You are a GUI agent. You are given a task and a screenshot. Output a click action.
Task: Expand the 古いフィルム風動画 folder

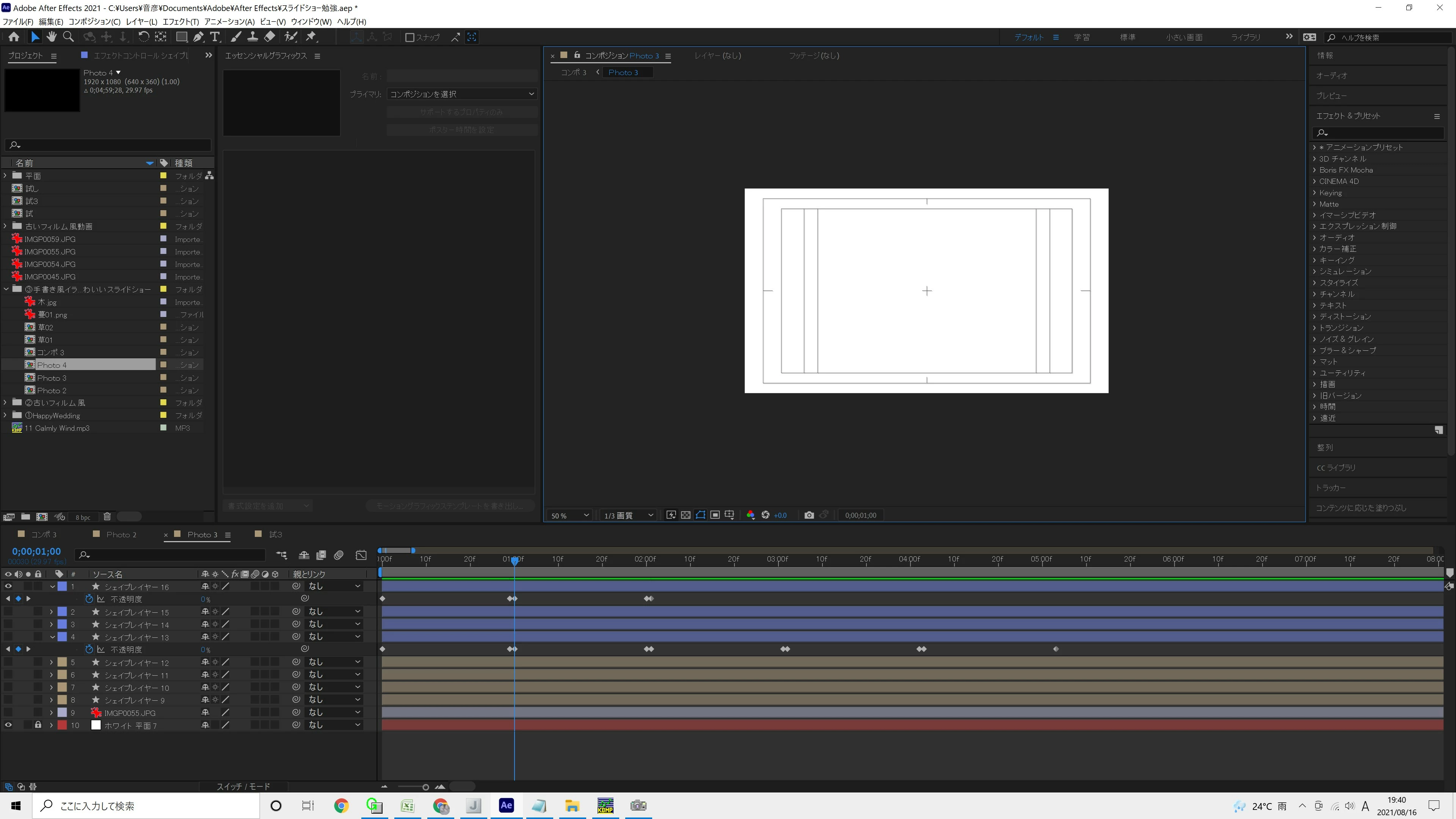point(6,226)
